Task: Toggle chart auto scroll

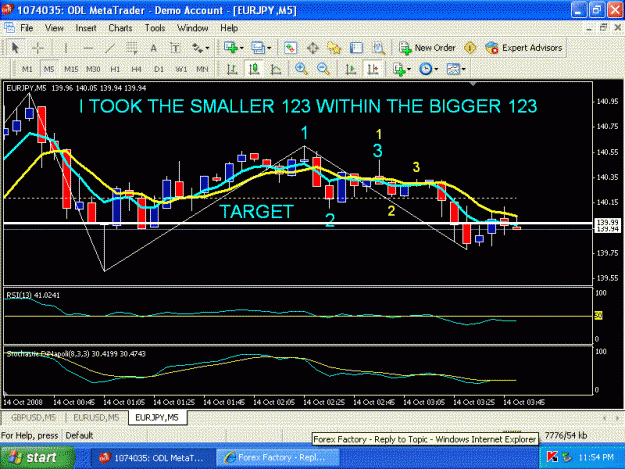Action: (351, 69)
